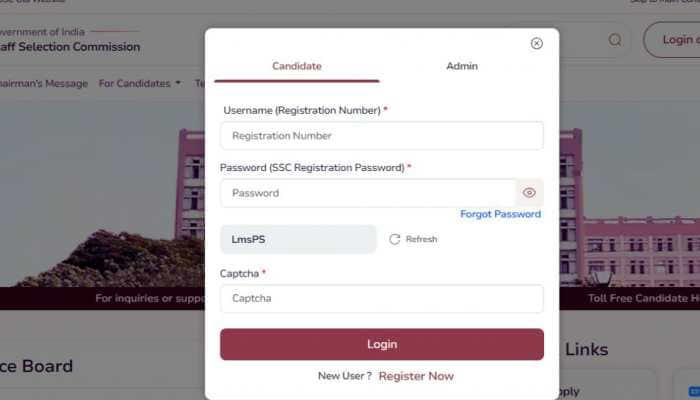Screen dimensions: 700x400
Task: Open the Chairman's Message menu item
Action: [44, 84]
